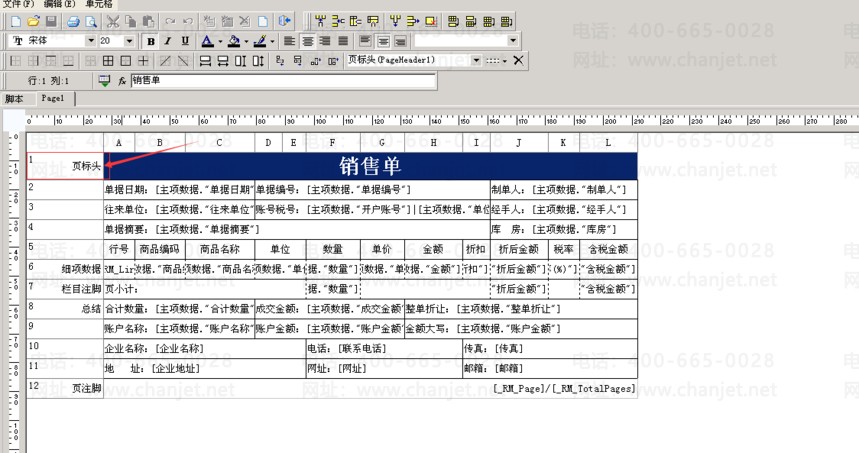Open the 编辑(E) menu
Viewport: 859px width, 453px height.
pos(59,4)
